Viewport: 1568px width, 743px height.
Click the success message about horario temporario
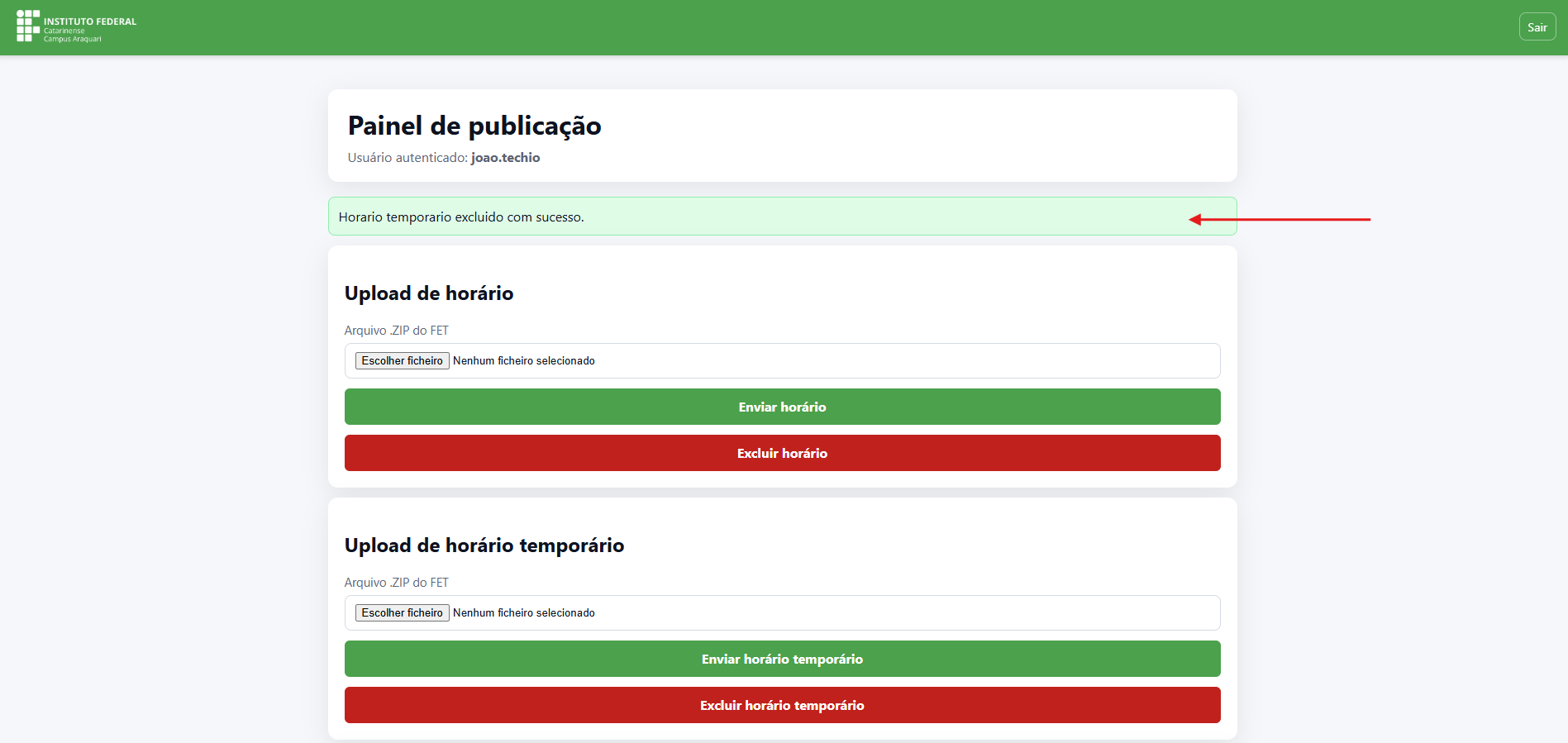coord(461,217)
